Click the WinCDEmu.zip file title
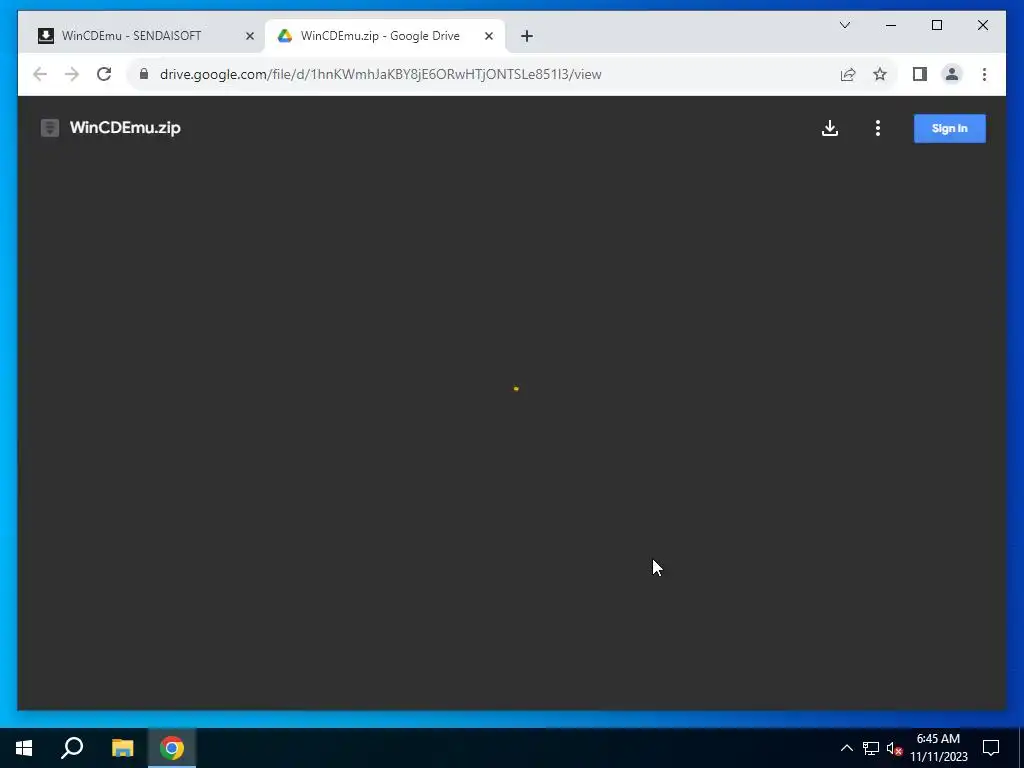Screen dimensions: 1024x768 [x=125, y=127]
